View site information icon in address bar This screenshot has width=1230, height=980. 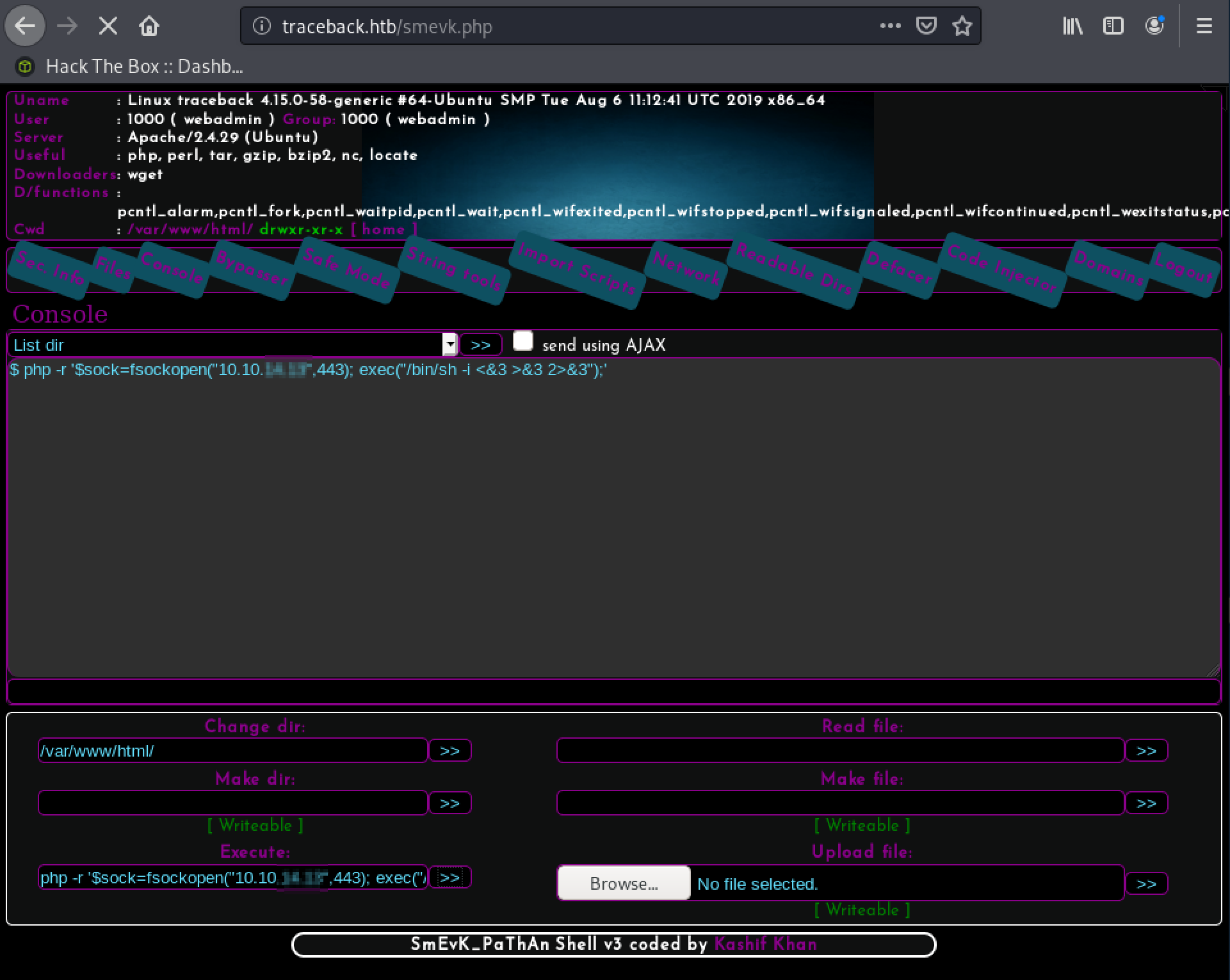pyautogui.click(x=261, y=26)
